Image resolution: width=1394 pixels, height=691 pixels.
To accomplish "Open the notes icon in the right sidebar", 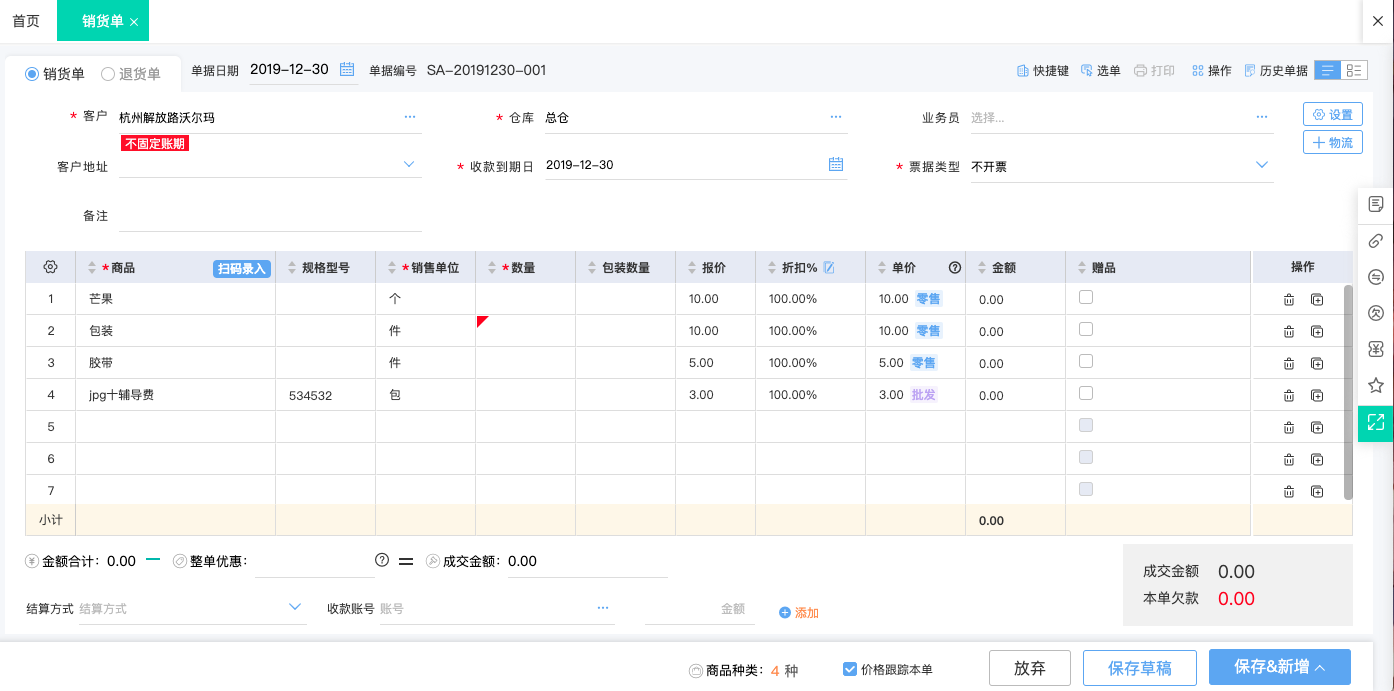I will tap(1375, 203).
